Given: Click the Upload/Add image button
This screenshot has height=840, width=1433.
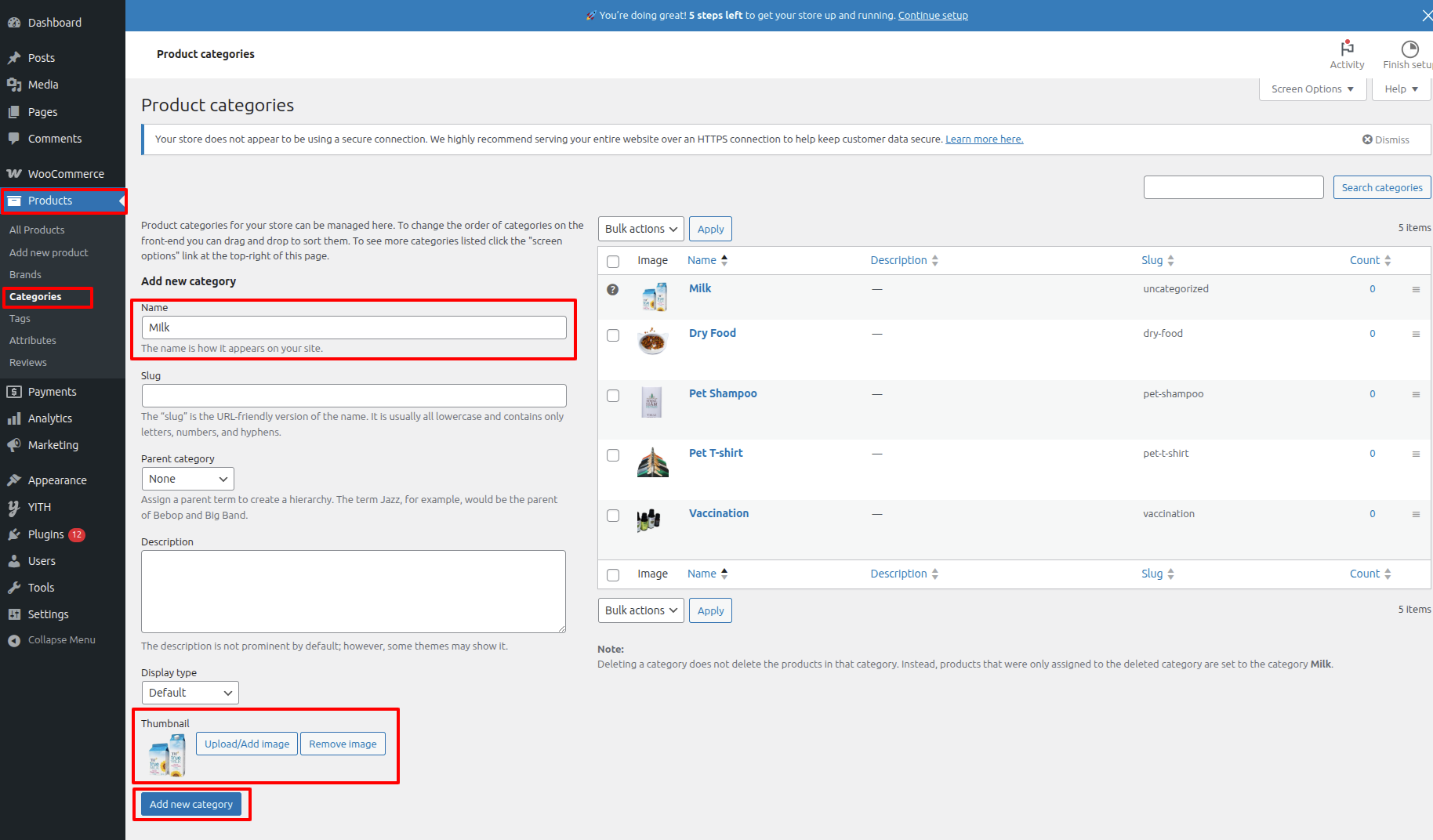Looking at the screenshot, I should 247,744.
